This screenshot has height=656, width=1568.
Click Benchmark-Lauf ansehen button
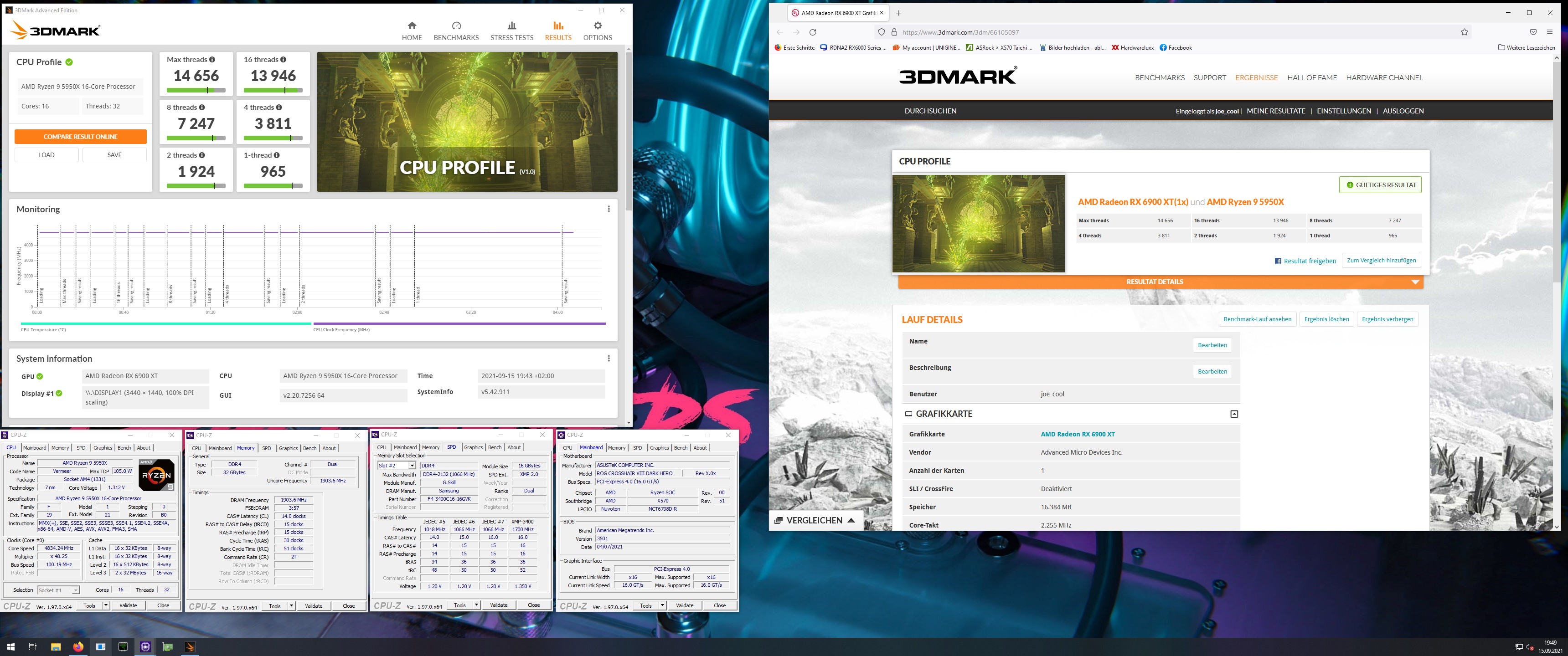[1257, 319]
